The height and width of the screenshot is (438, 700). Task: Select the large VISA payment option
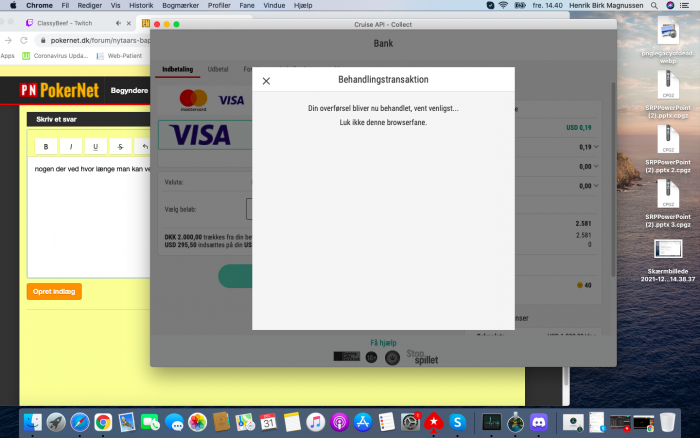pos(205,134)
